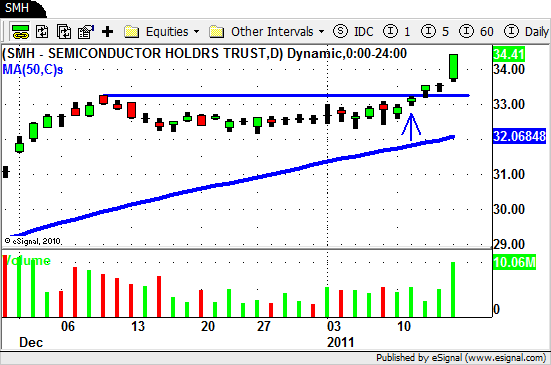551x365 pixels.
Task: Open the chart properties icon
Action: (86, 32)
